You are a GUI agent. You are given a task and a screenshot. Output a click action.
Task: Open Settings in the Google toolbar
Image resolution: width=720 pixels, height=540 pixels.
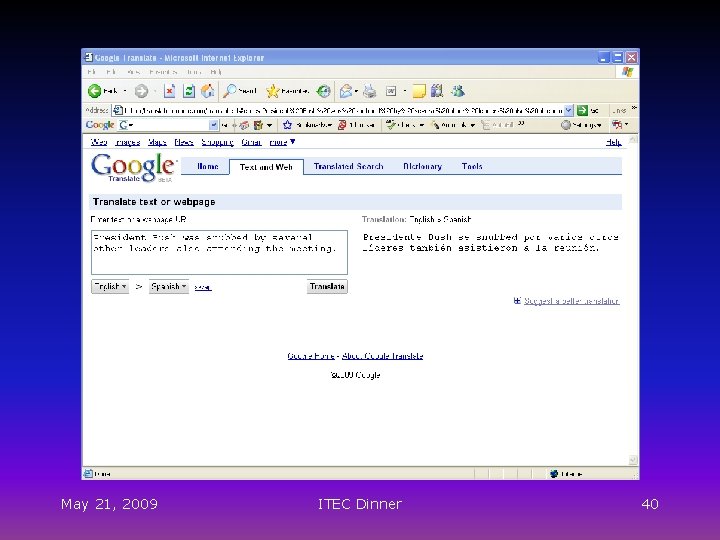581,125
